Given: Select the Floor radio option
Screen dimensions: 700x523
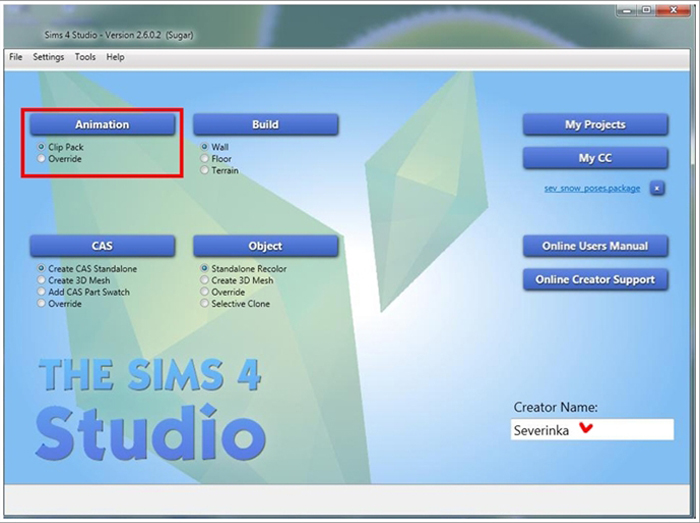Looking at the screenshot, I should pyautogui.click(x=205, y=159).
